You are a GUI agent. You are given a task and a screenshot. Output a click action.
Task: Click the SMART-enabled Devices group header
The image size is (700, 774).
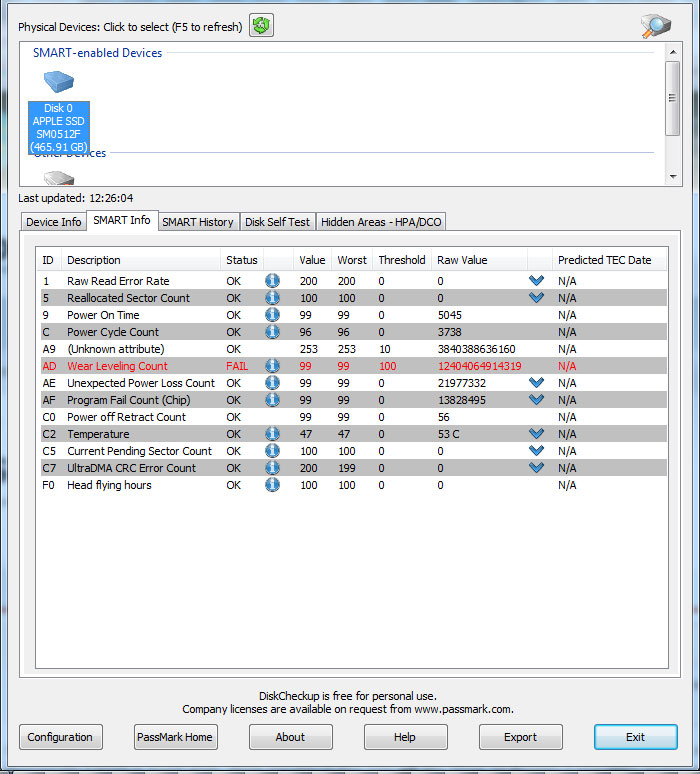coord(97,53)
